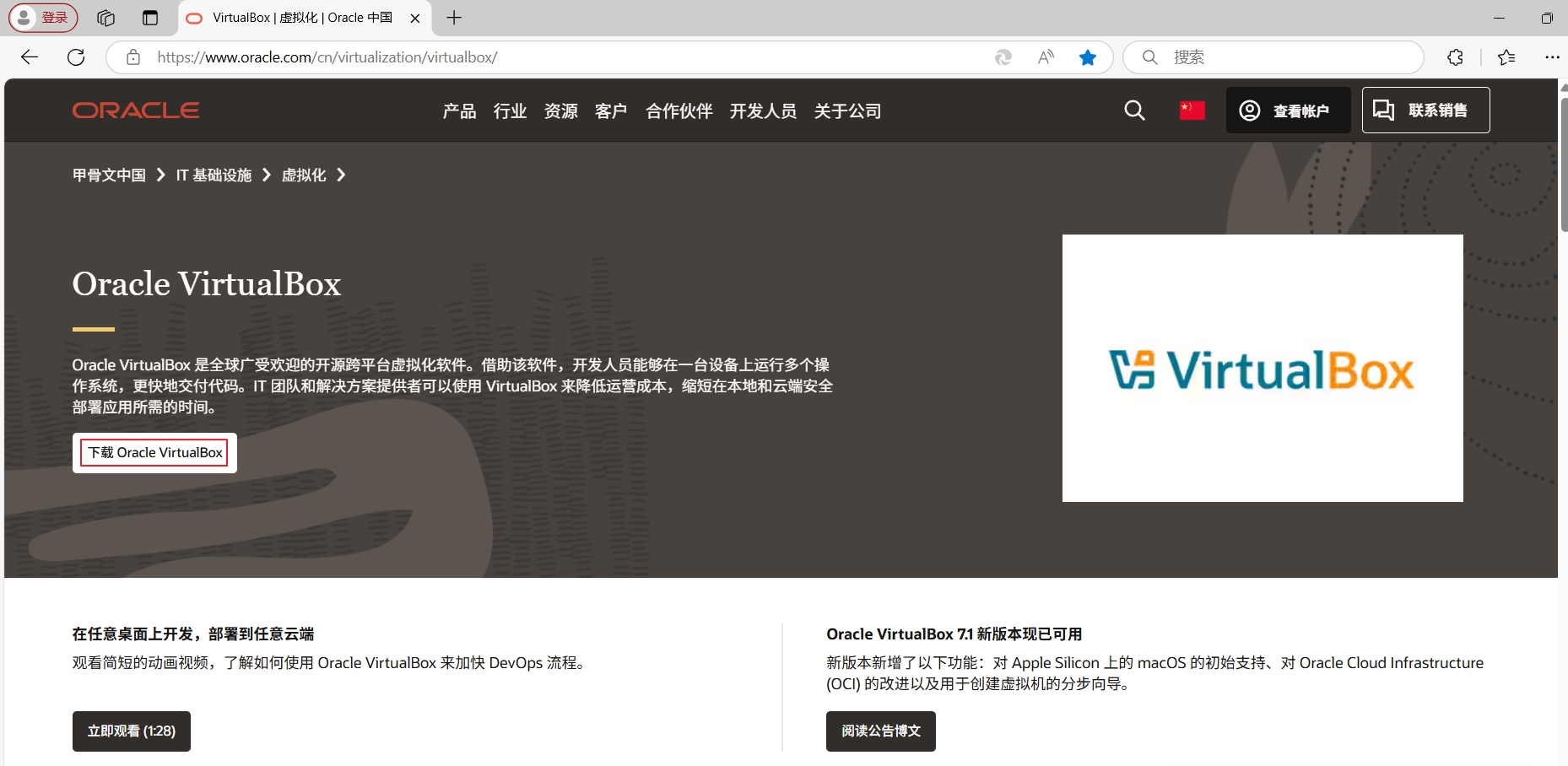
Task: Open the 虚拟化 breadcrumb link
Action: click(x=304, y=175)
